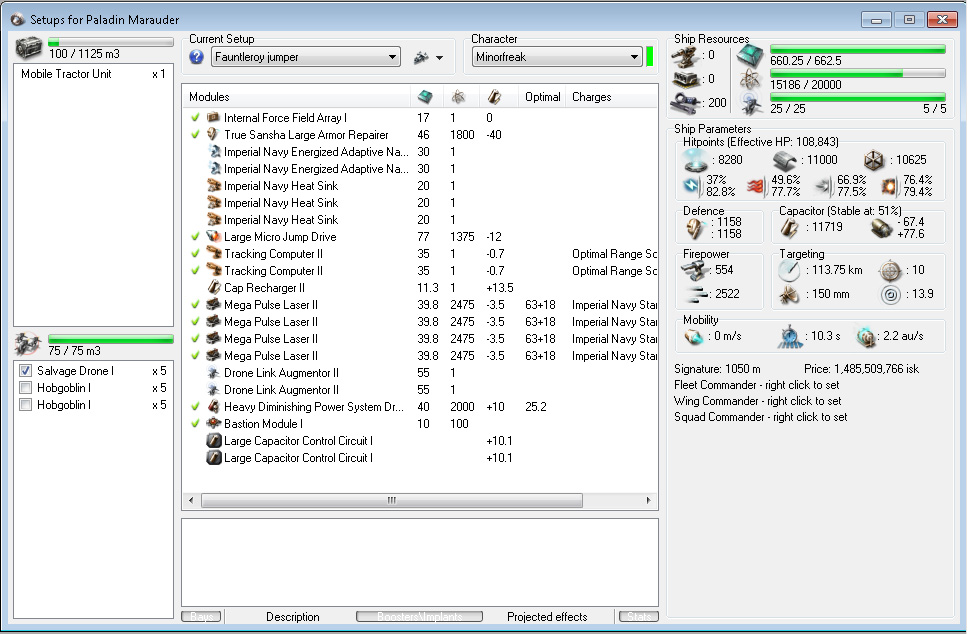Screen dimensions: 968x634
Task: Click the Optimal column header
Action: pyautogui.click(x=542, y=97)
